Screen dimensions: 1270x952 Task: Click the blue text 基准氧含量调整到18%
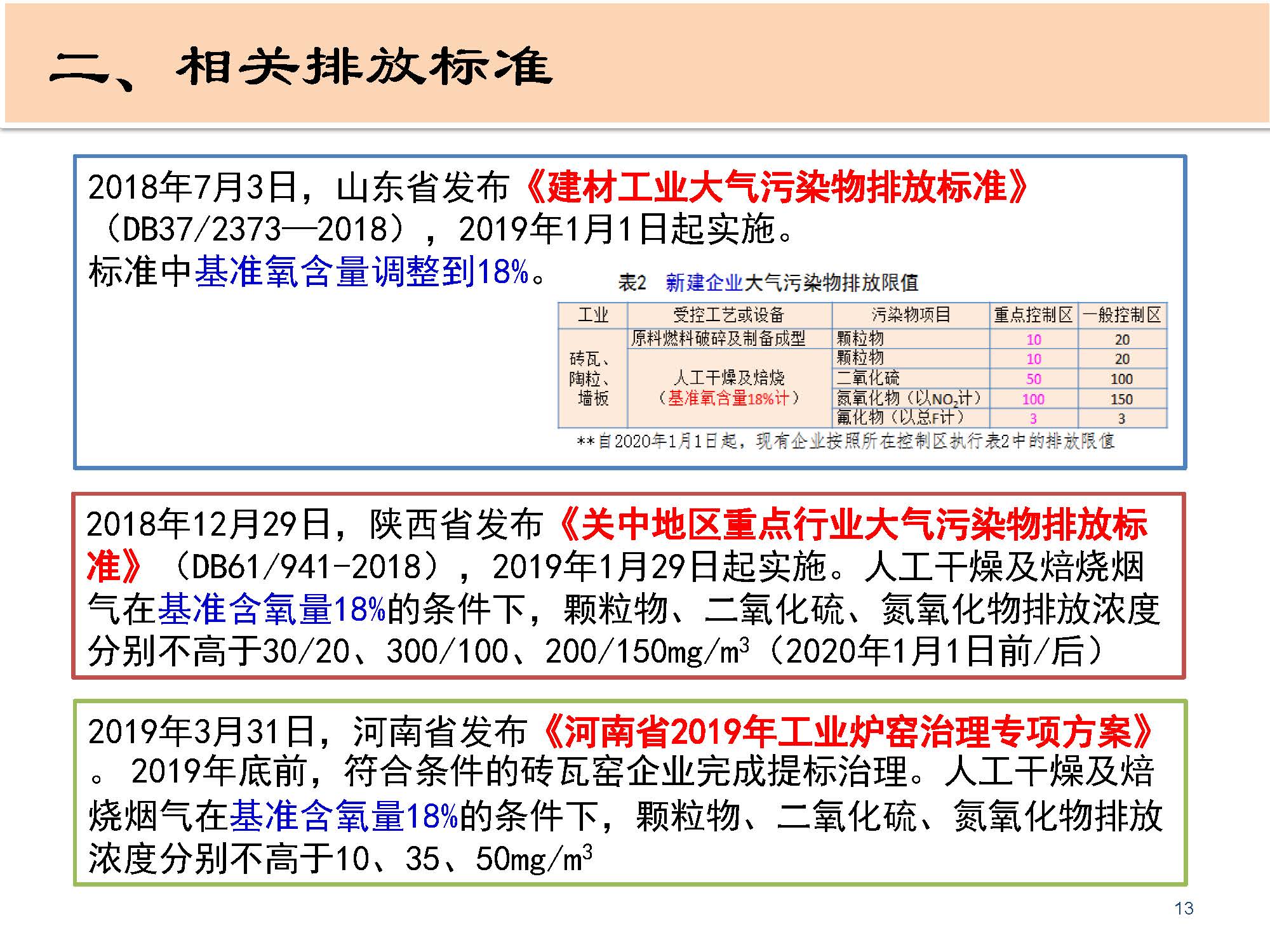click(362, 272)
